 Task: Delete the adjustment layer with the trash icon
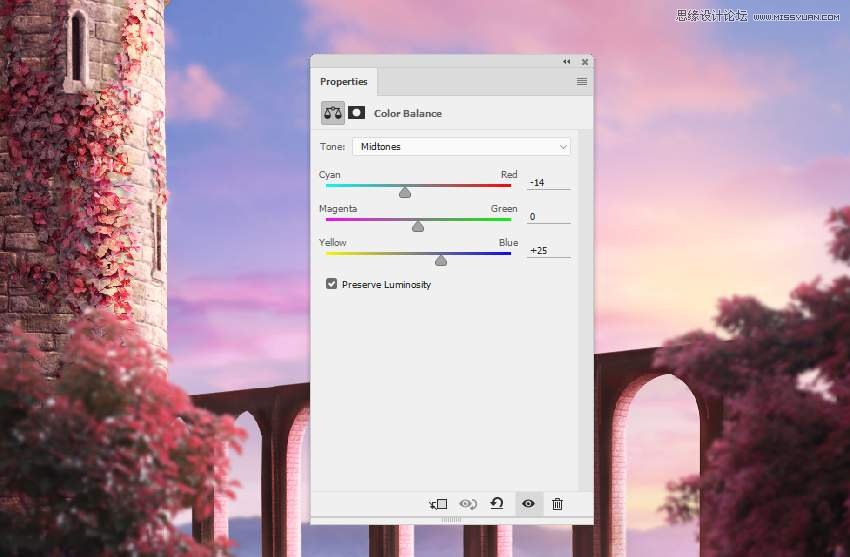(557, 504)
